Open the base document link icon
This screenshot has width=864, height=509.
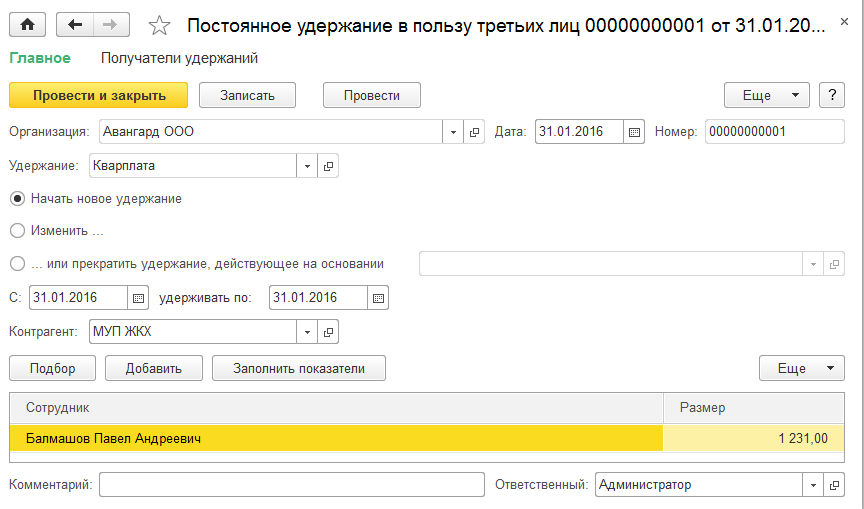pyautogui.click(x=834, y=264)
